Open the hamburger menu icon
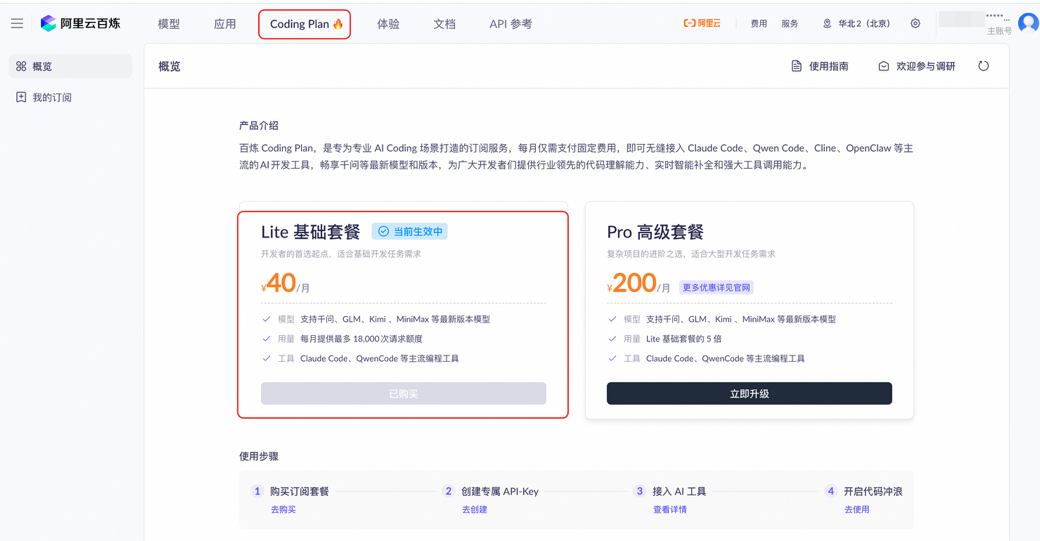This screenshot has width=1040, height=541. (x=17, y=23)
